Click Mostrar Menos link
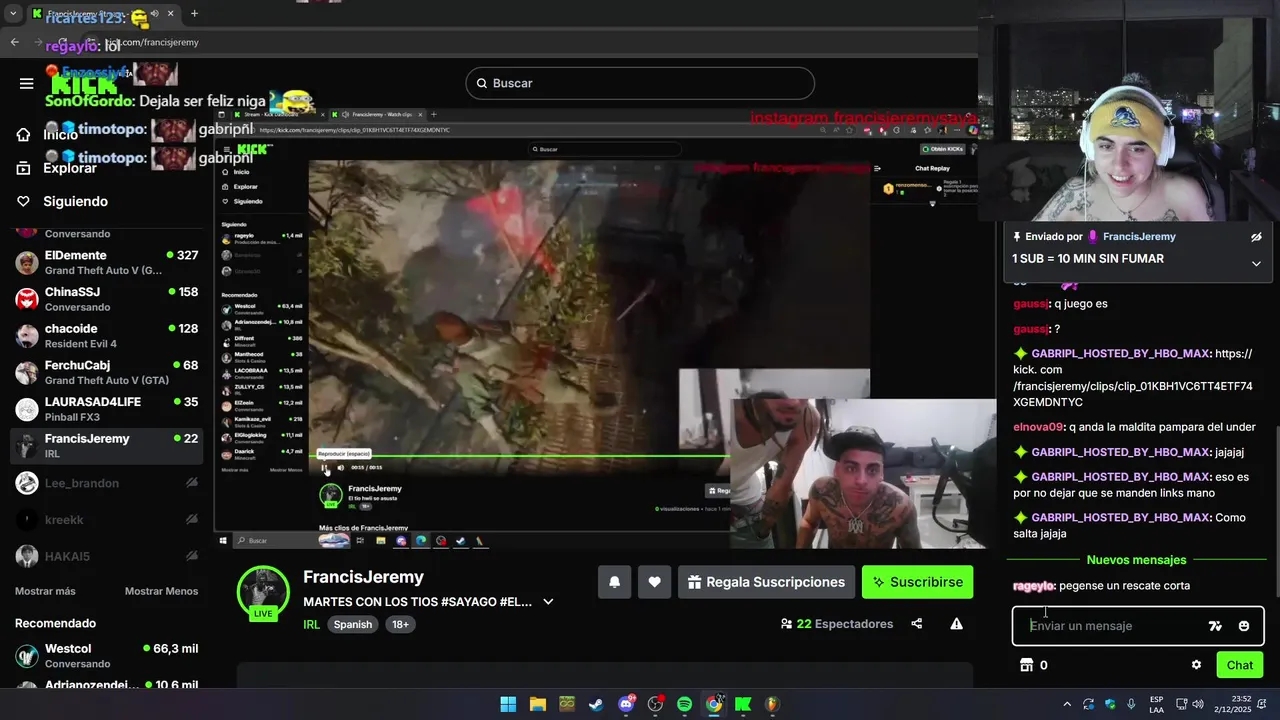1280x720 pixels. pos(161,591)
